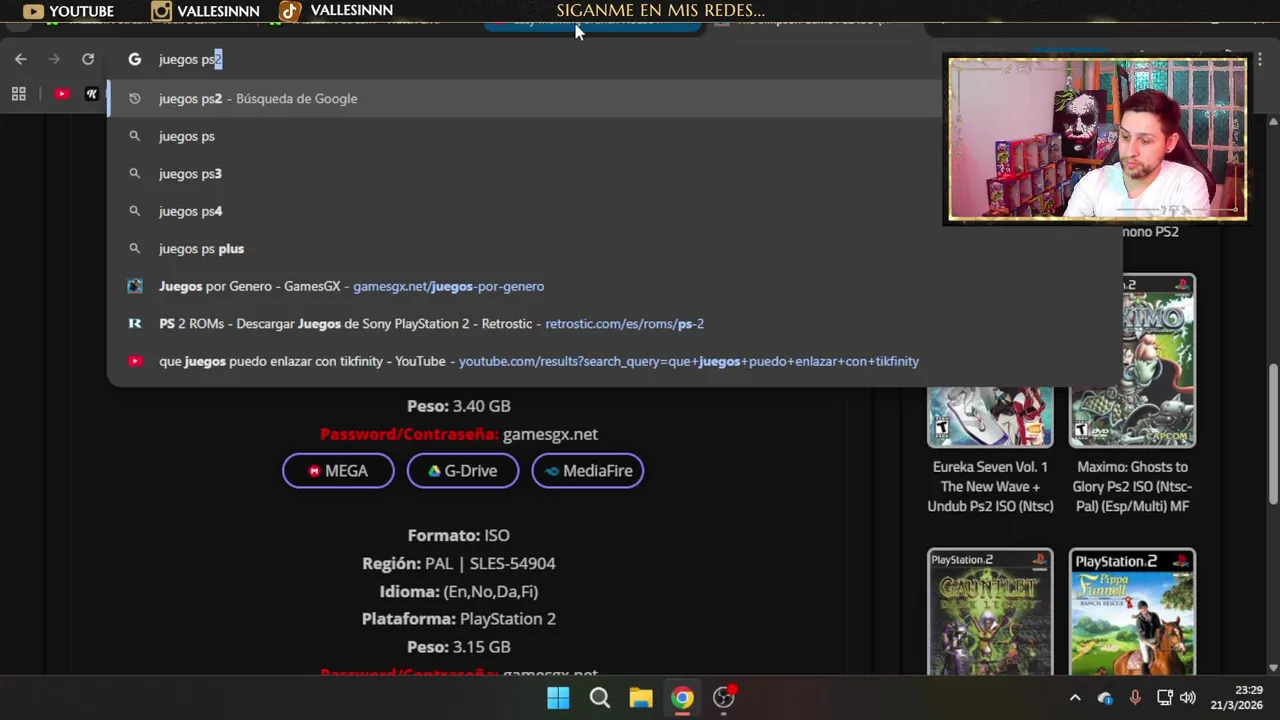Choose the 'juegos ps plus' suggestion
The width and height of the screenshot is (1280, 720).
pyautogui.click(x=614, y=248)
